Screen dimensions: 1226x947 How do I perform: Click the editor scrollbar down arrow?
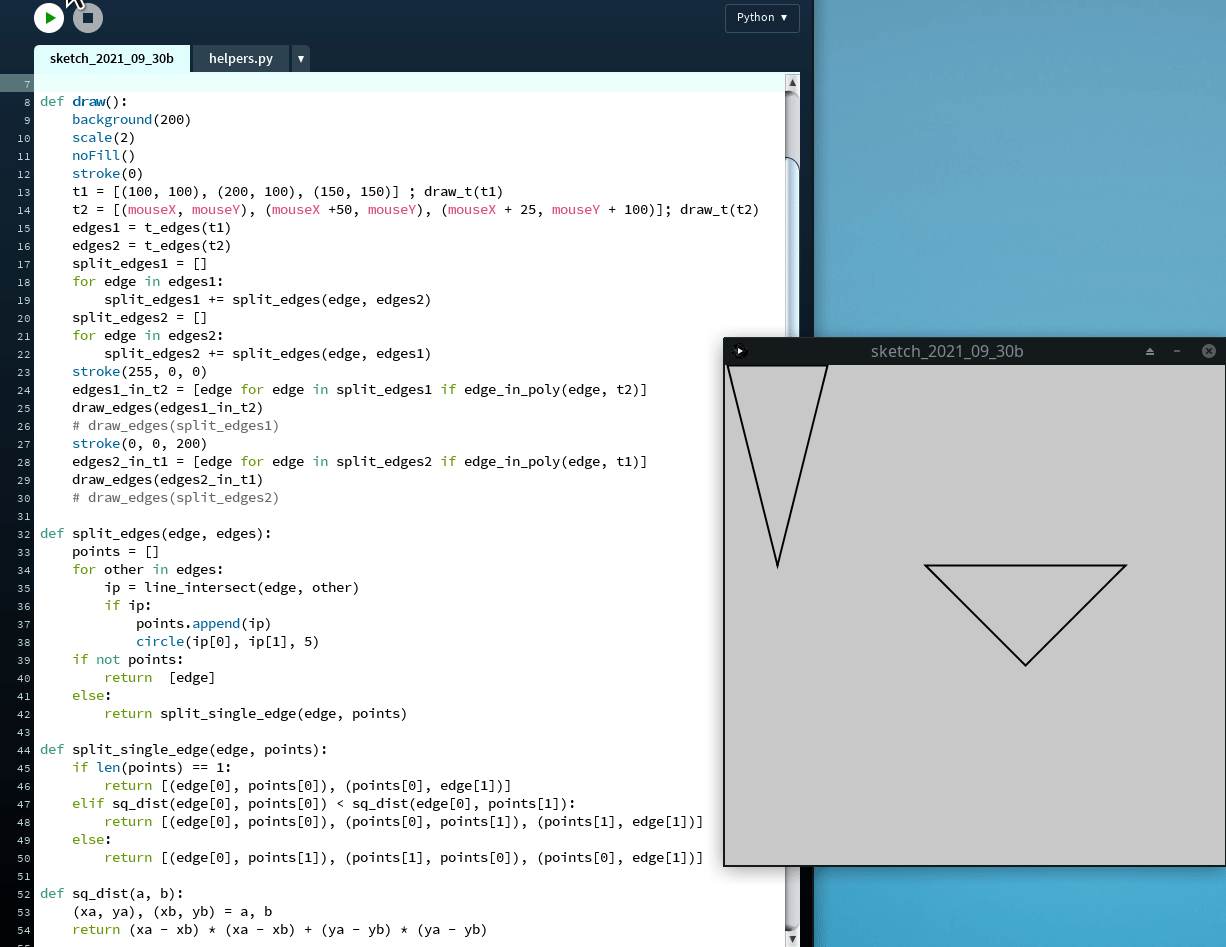792,939
